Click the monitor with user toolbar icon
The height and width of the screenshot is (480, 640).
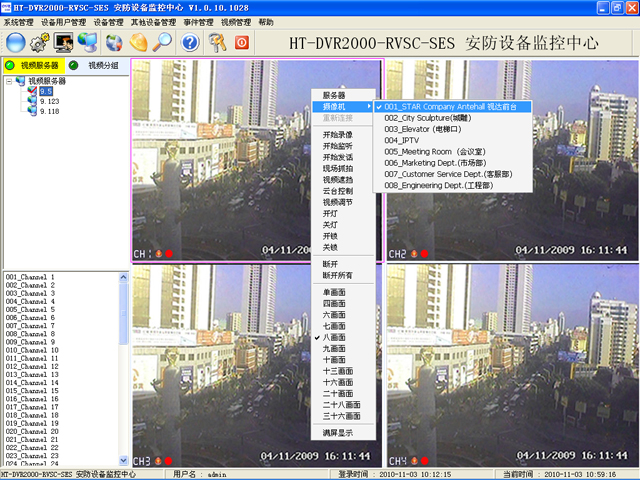click(64, 42)
